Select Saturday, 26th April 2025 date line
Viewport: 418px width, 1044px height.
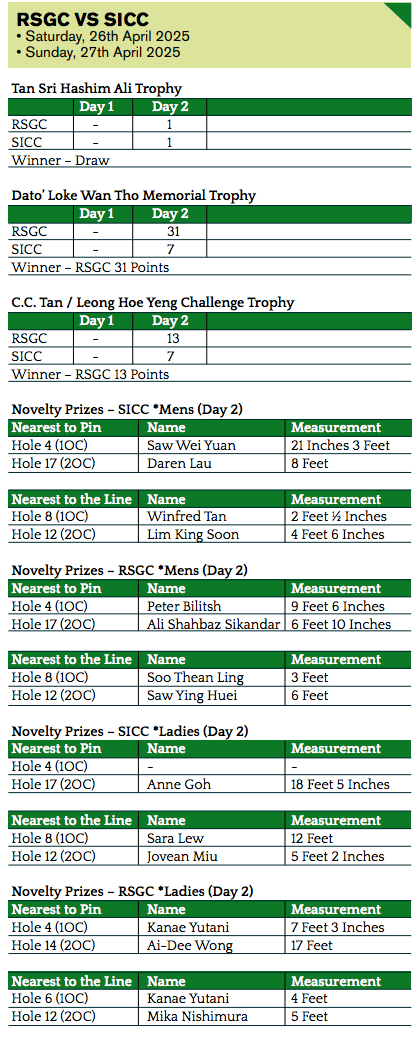click(107, 37)
